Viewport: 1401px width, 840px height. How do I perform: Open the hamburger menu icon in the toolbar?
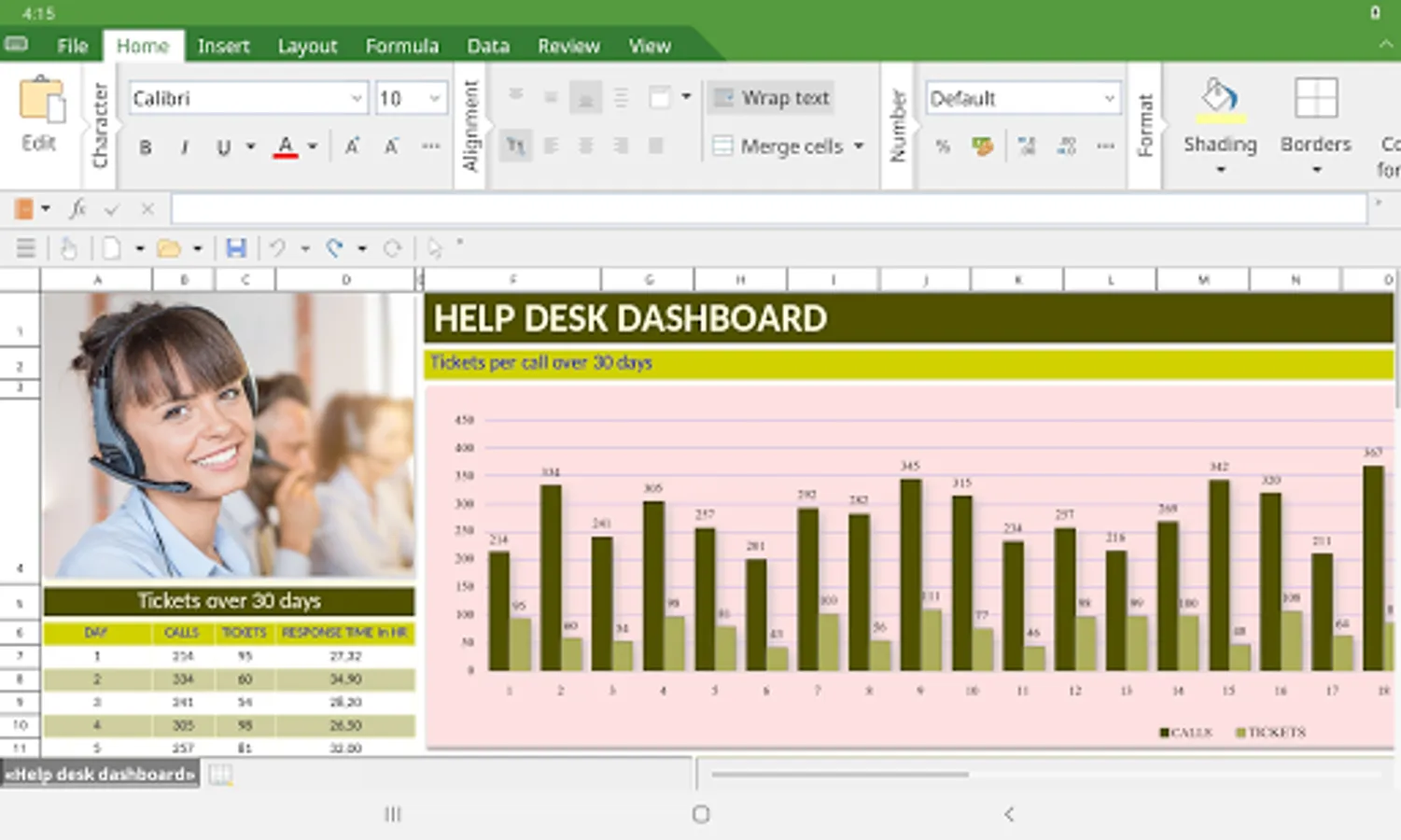click(x=26, y=248)
